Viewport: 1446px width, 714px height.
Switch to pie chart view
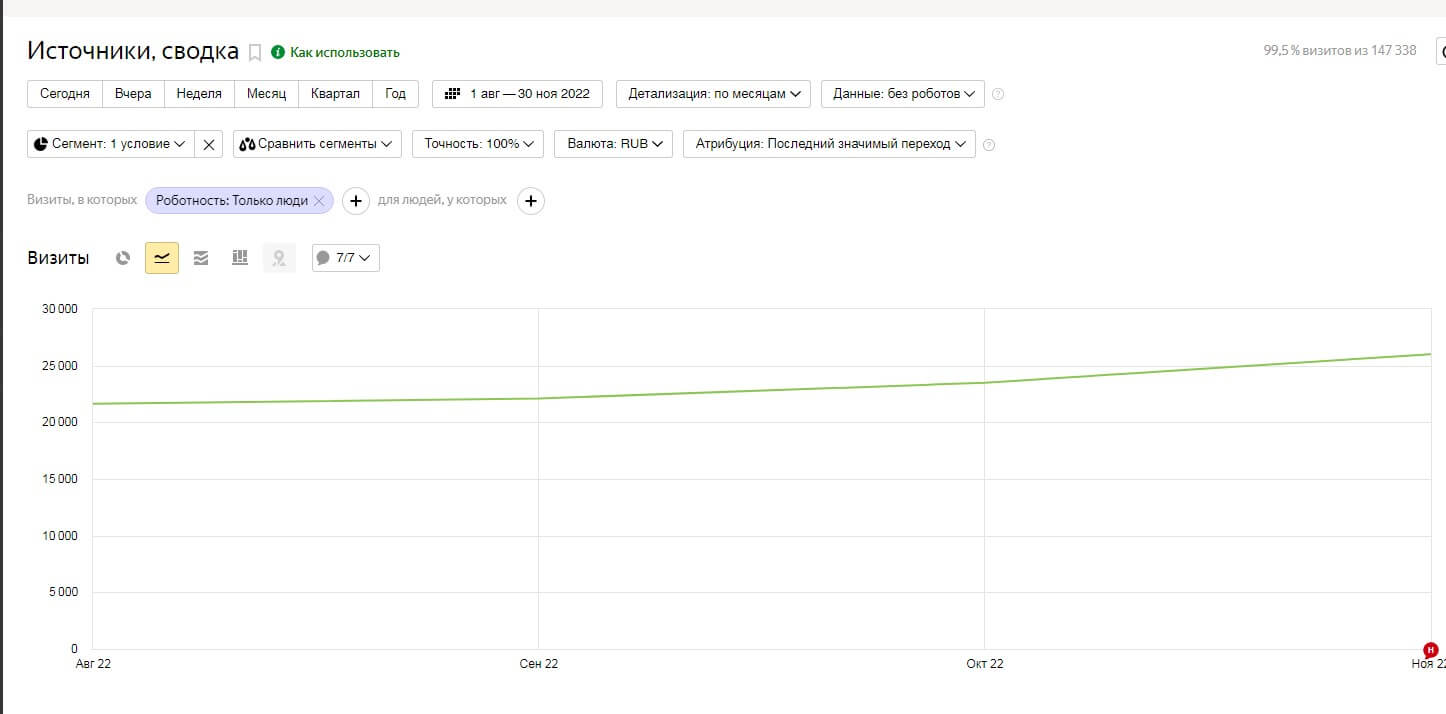[123, 258]
